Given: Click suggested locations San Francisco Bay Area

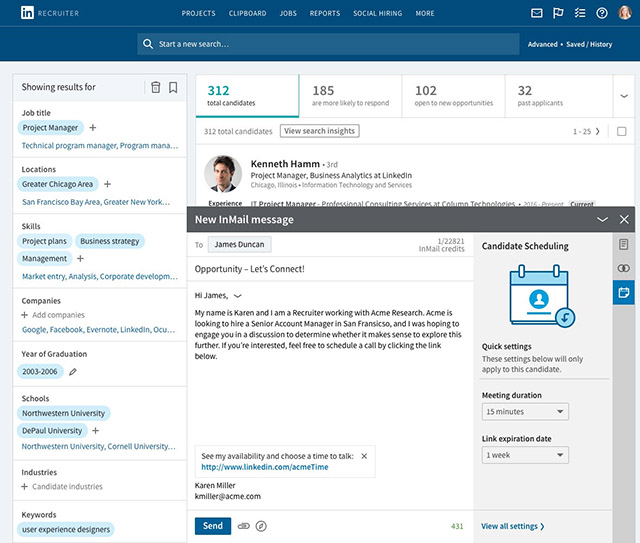Looking at the screenshot, I should coord(61,202).
